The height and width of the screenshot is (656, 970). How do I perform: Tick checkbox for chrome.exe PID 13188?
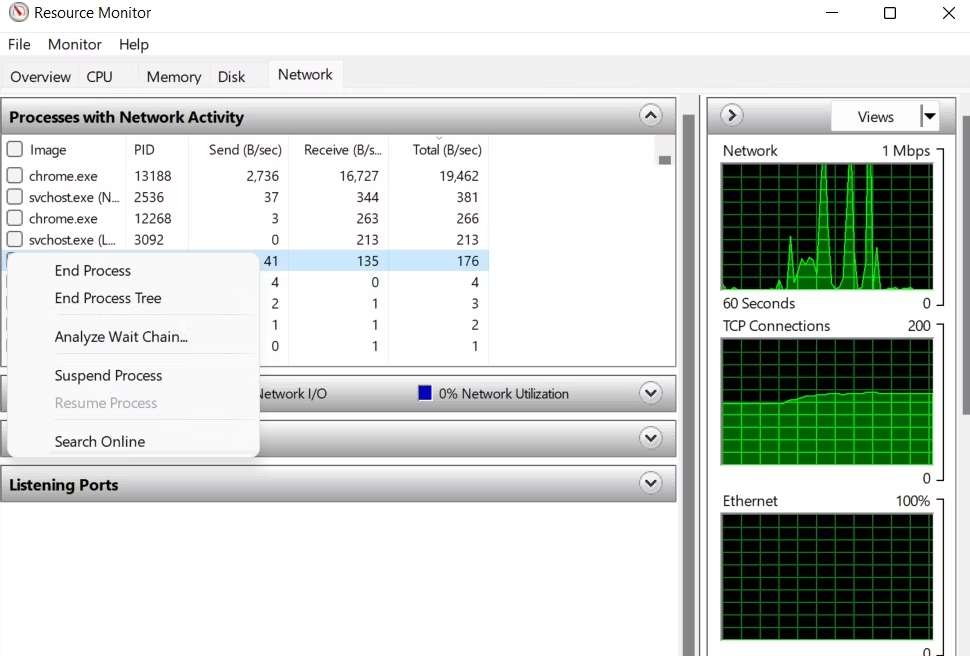pyautogui.click(x=15, y=176)
